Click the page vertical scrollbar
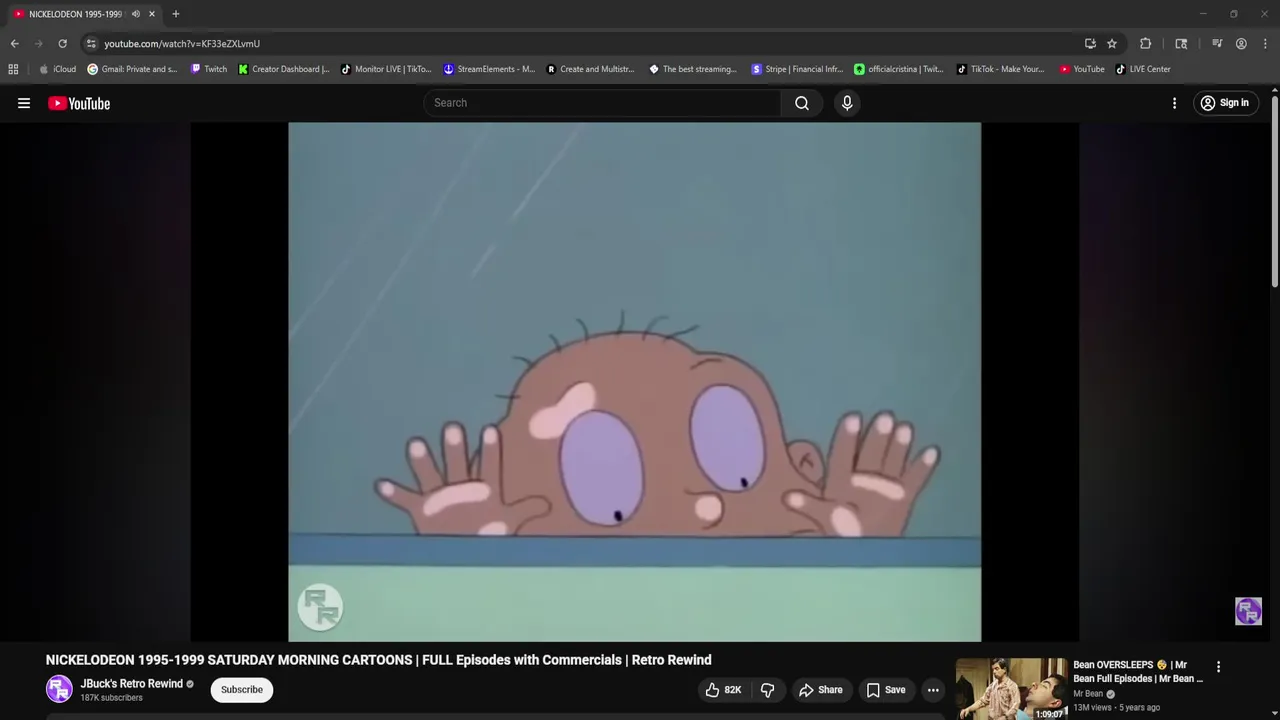This screenshot has height=720, width=1280. tap(1274, 190)
